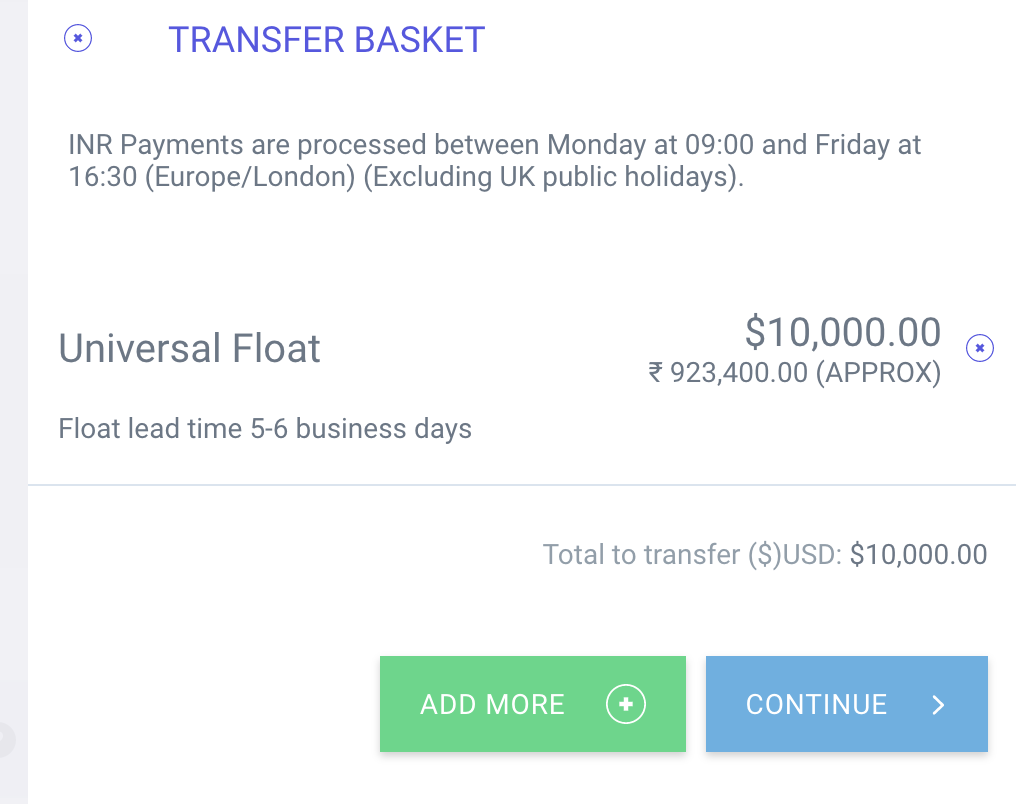Click the chevron arrow on Continue
This screenshot has width=1016, height=804.
[x=938, y=704]
